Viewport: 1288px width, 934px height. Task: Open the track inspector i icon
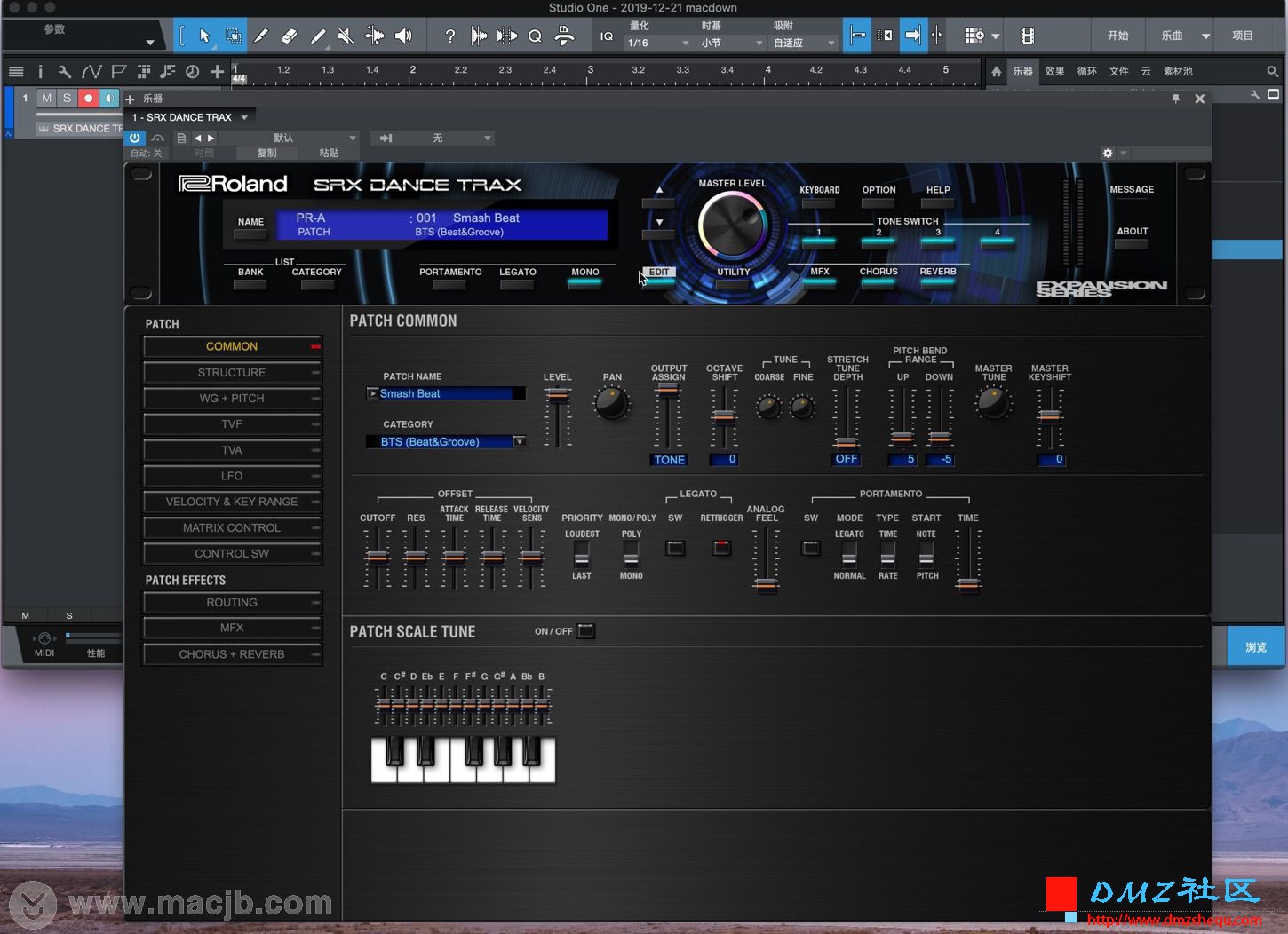tap(40, 72)
